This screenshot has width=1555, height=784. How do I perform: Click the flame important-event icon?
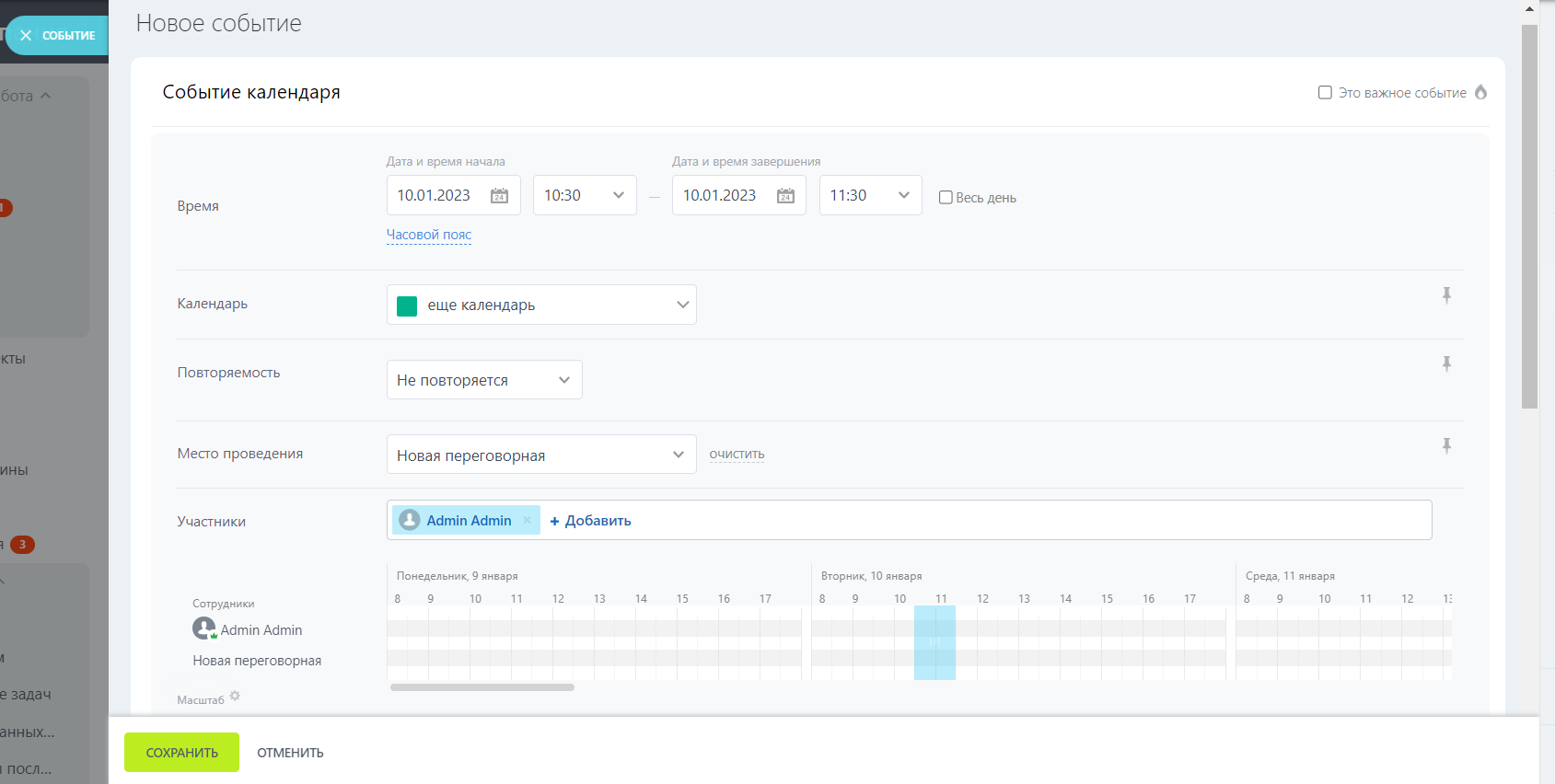point(1480,92)
